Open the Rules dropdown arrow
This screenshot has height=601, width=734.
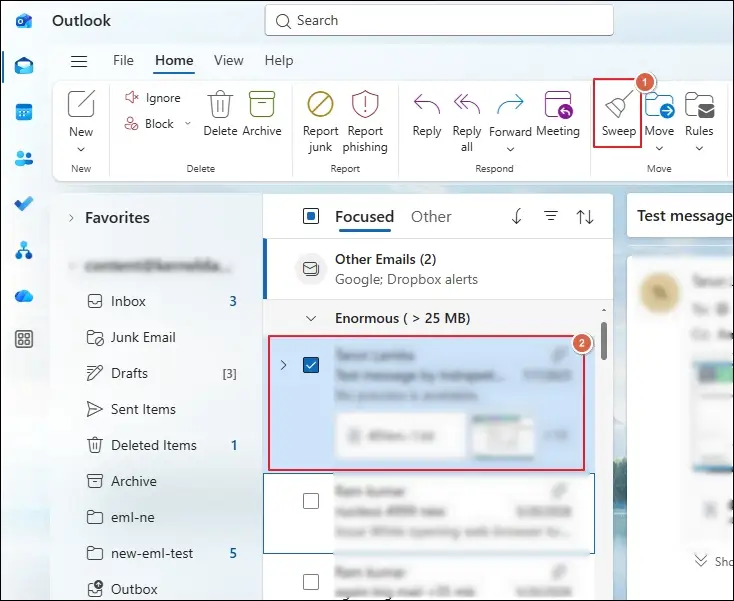699,148
